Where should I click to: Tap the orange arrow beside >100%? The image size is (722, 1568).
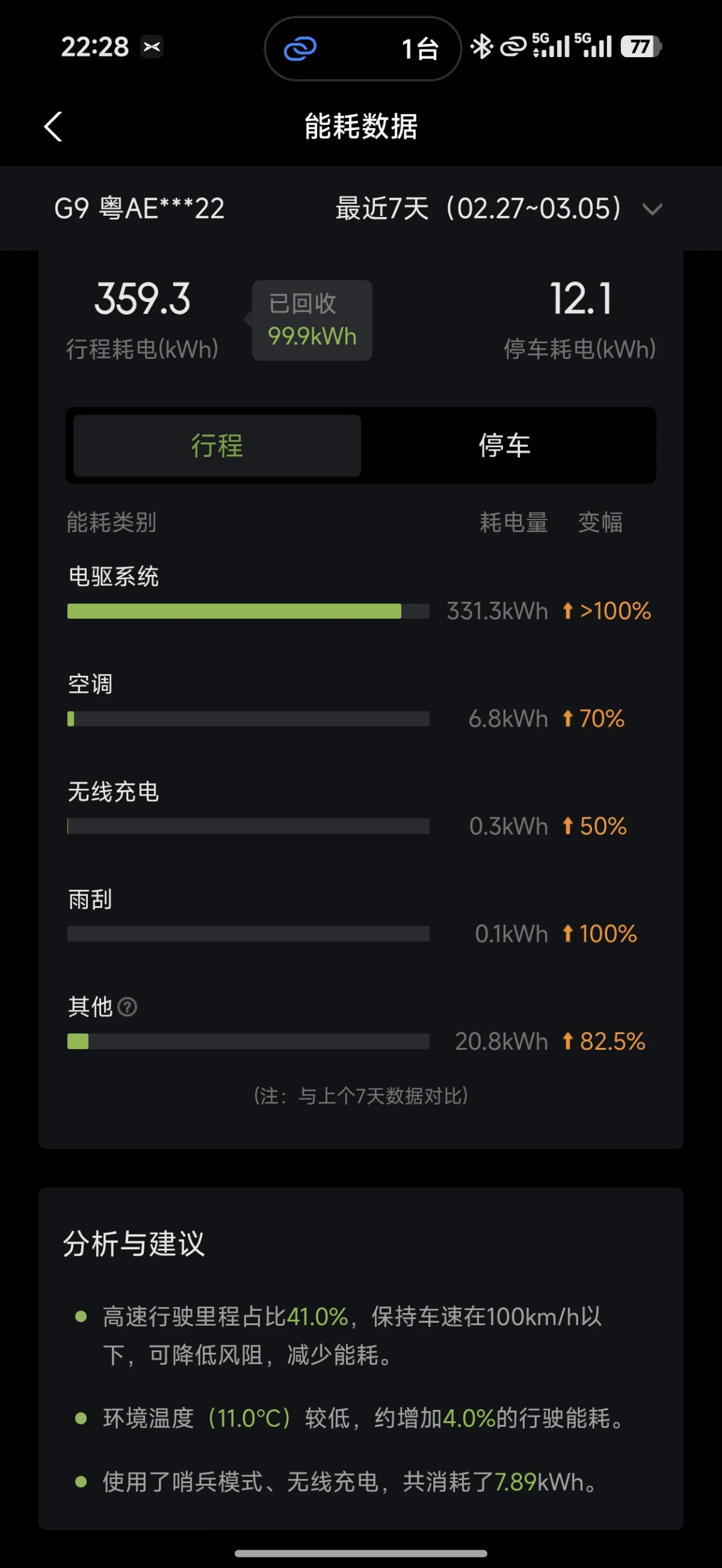pos(568,611)
